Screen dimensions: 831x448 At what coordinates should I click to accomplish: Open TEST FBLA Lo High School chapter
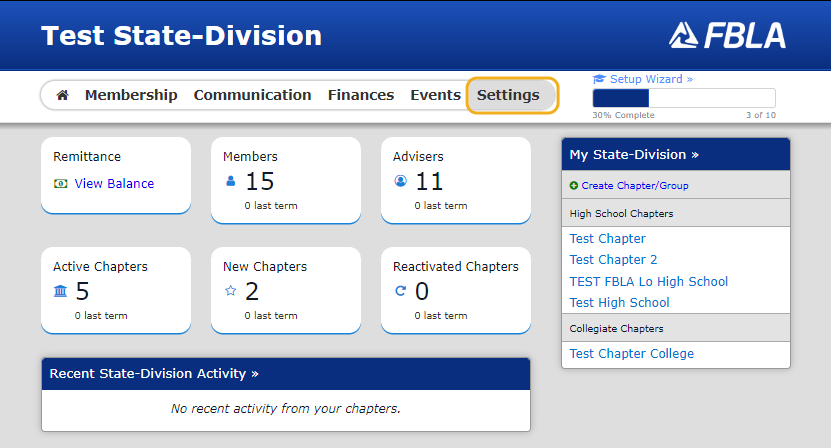tap(649, 282)
